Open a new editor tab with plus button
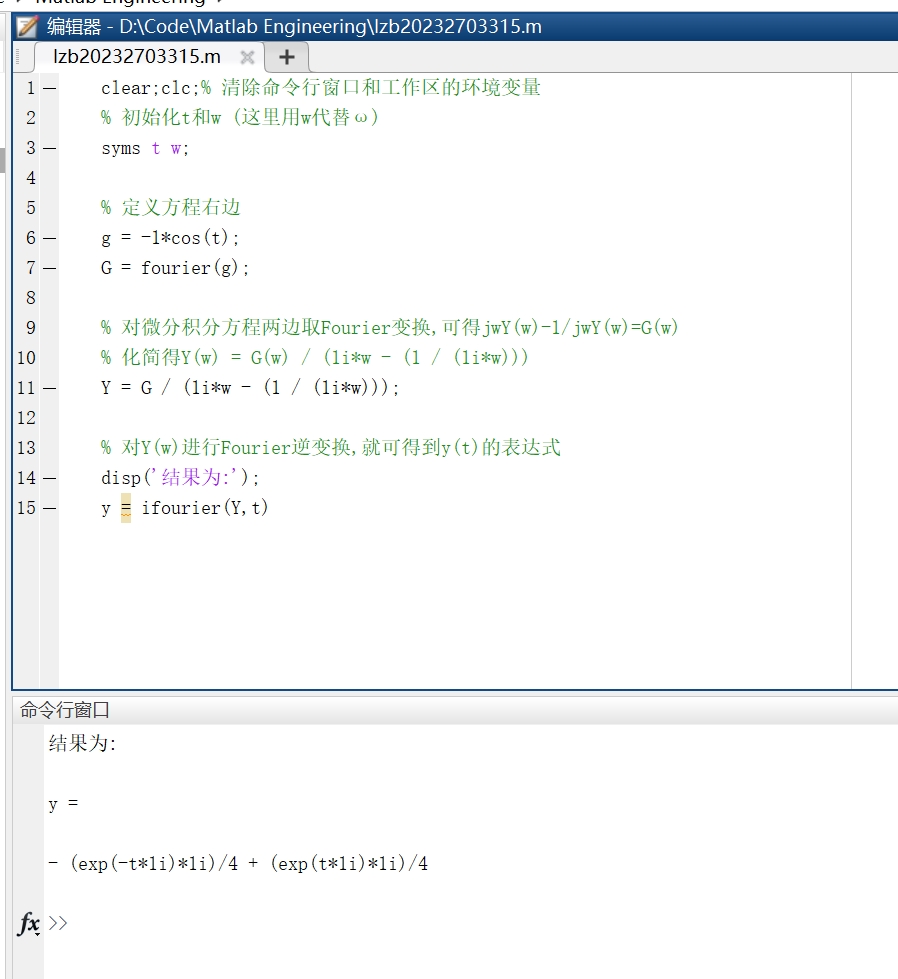898x979 pixels. click(x=287, y=57)
